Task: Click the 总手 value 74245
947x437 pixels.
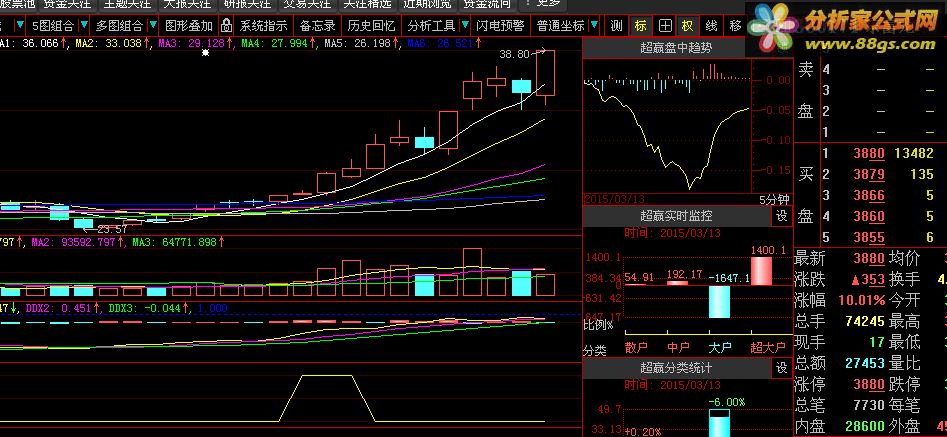Action: 865,321
